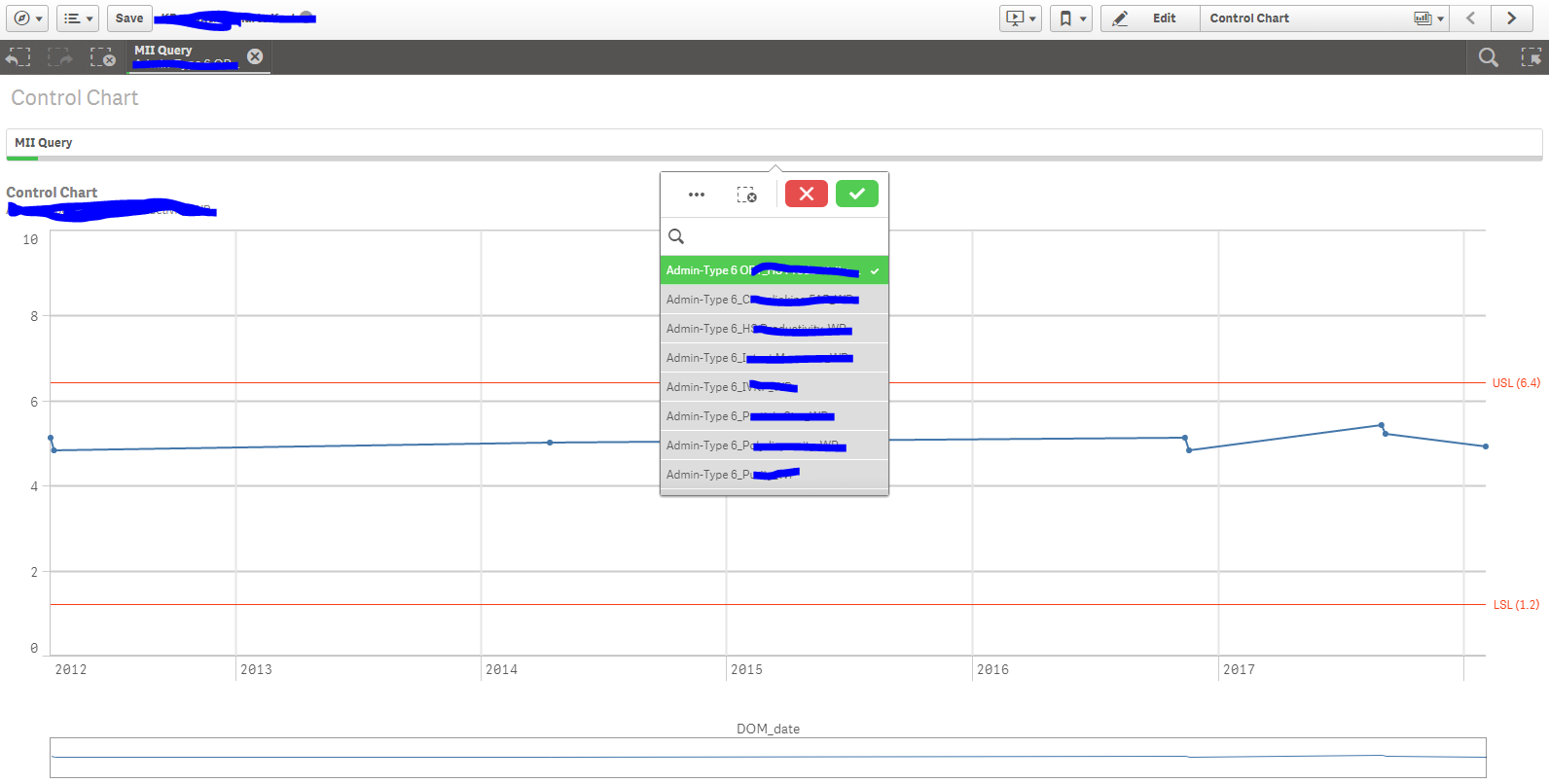Click the 2013 x-axis label
The image size is (1549, 784).
(257, 669)
